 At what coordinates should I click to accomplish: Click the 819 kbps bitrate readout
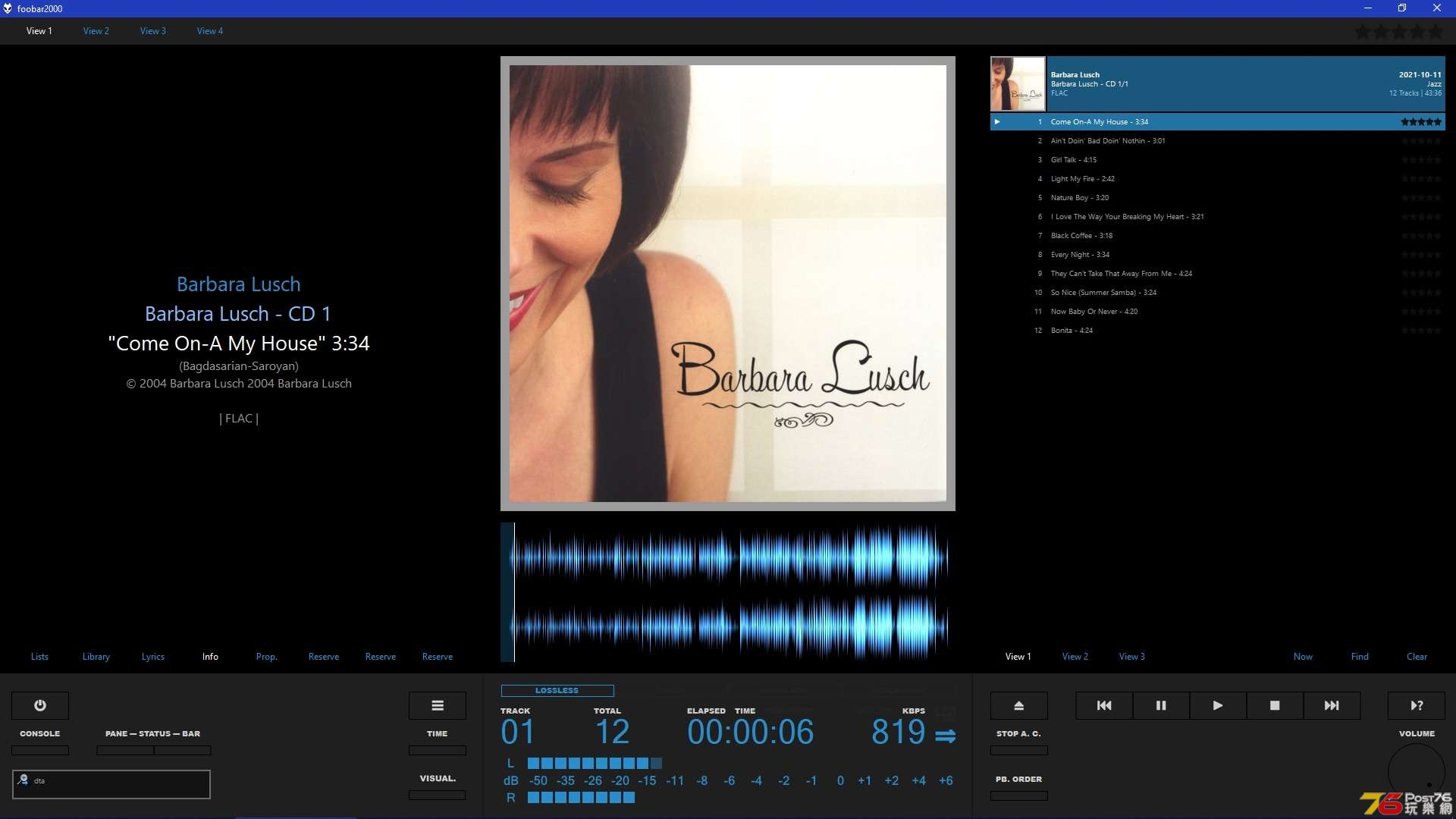(899, 733)
